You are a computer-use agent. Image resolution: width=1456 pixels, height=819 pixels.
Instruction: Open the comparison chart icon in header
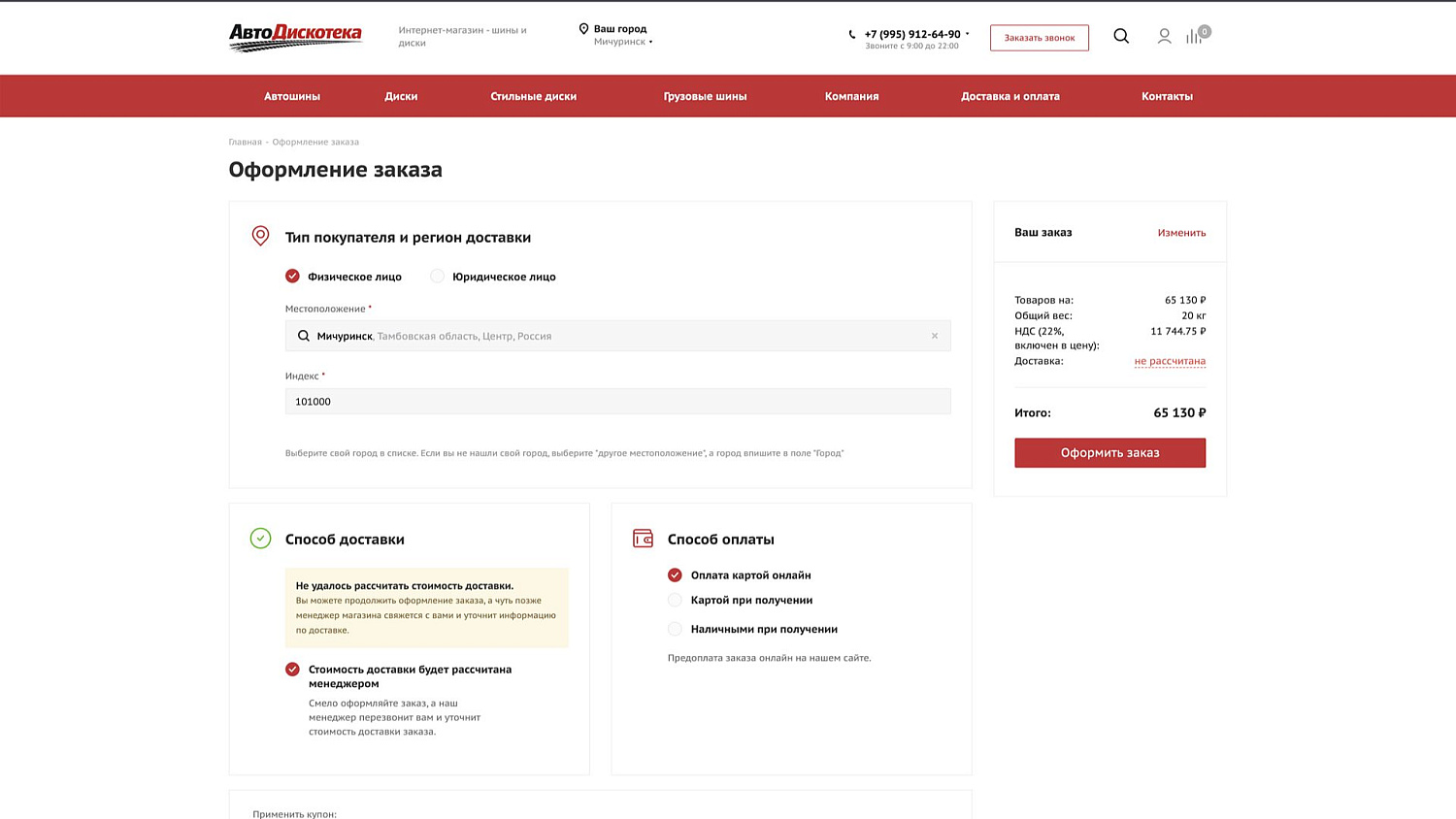click(x=1194, y=37)
